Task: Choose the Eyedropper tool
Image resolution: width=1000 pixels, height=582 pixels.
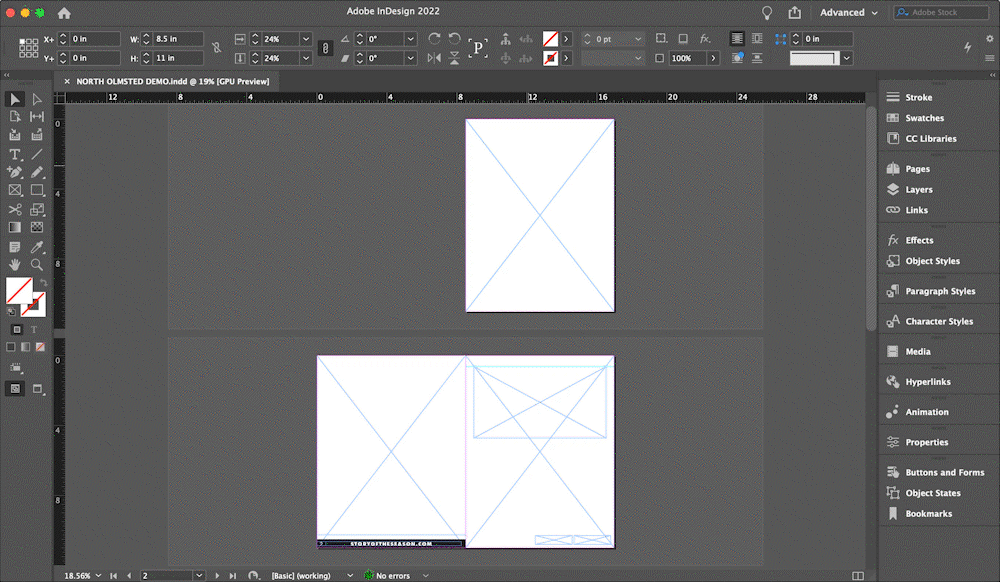Action: pyautogui.click(x=37, y=246)
